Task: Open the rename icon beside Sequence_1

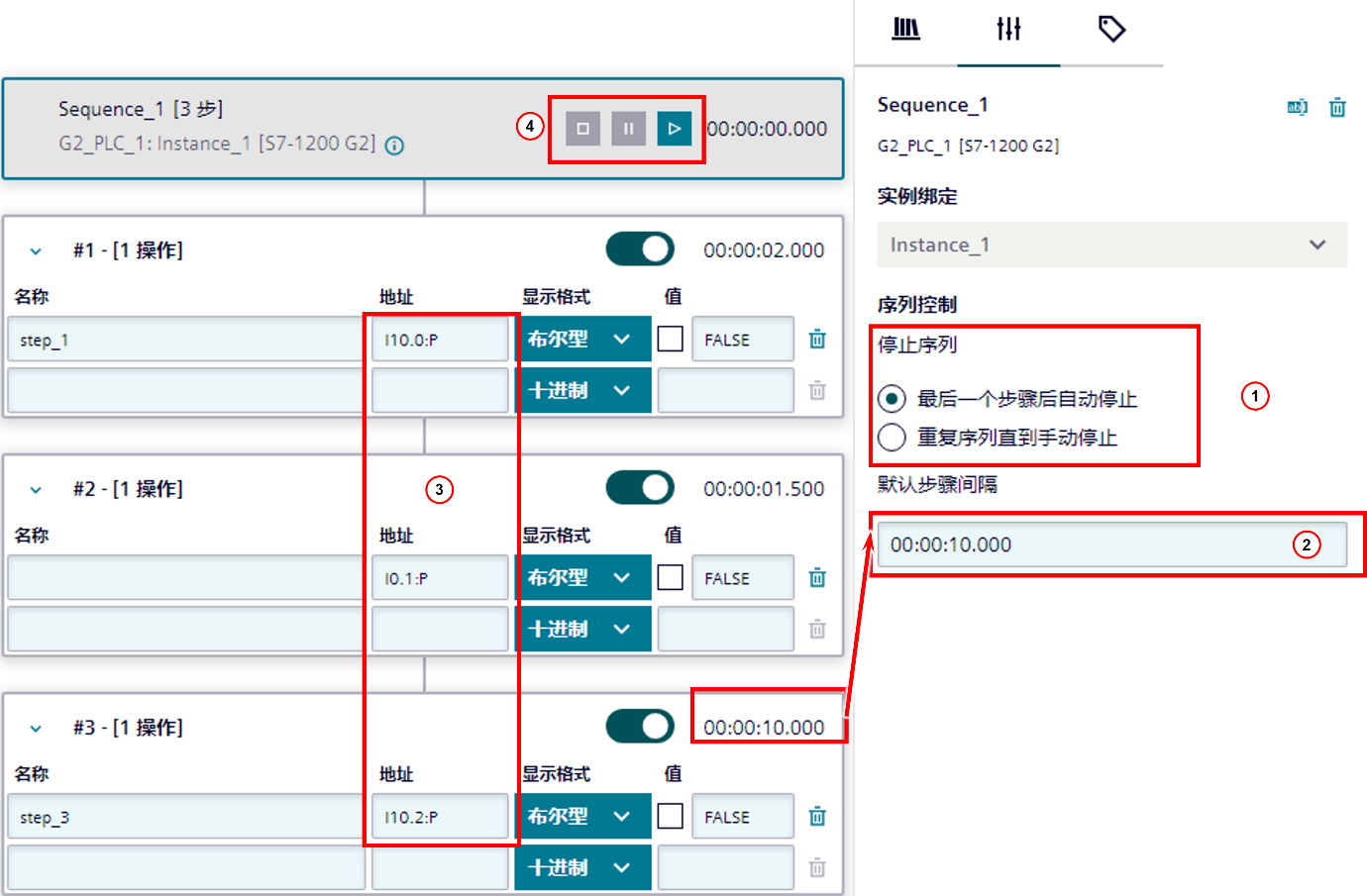Action: (1298, 106)
